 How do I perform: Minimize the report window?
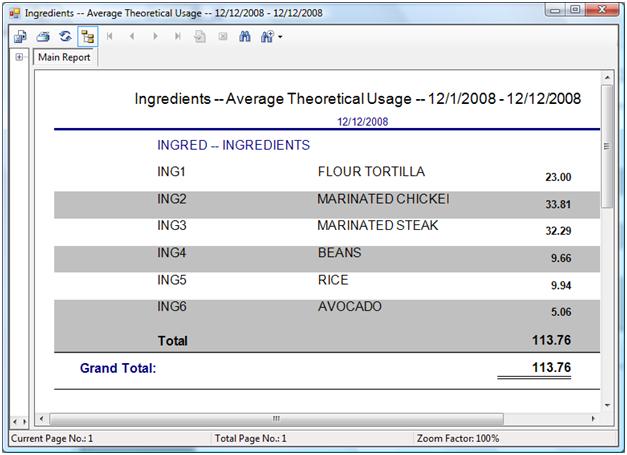pos(555,10)
